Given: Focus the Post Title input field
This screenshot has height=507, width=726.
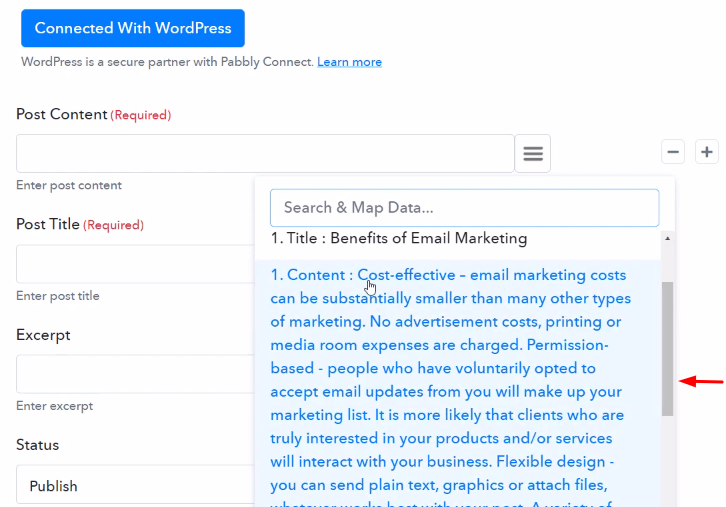Looking at the screenshot, I should 136,264.
